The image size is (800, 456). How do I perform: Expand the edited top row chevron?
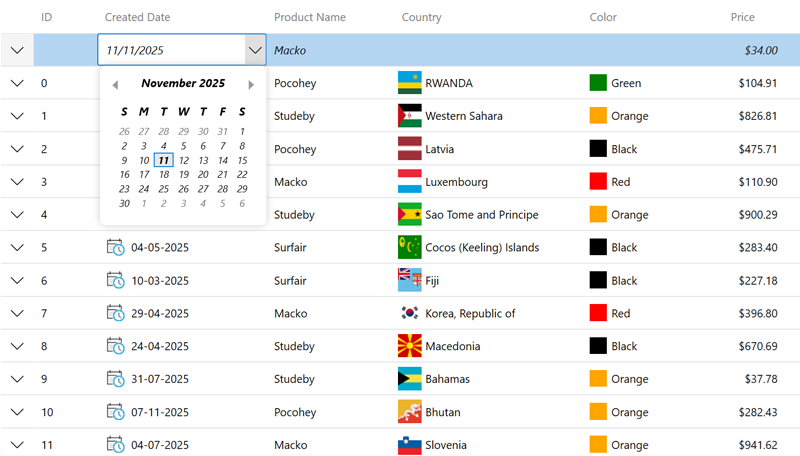click(17, 50)
